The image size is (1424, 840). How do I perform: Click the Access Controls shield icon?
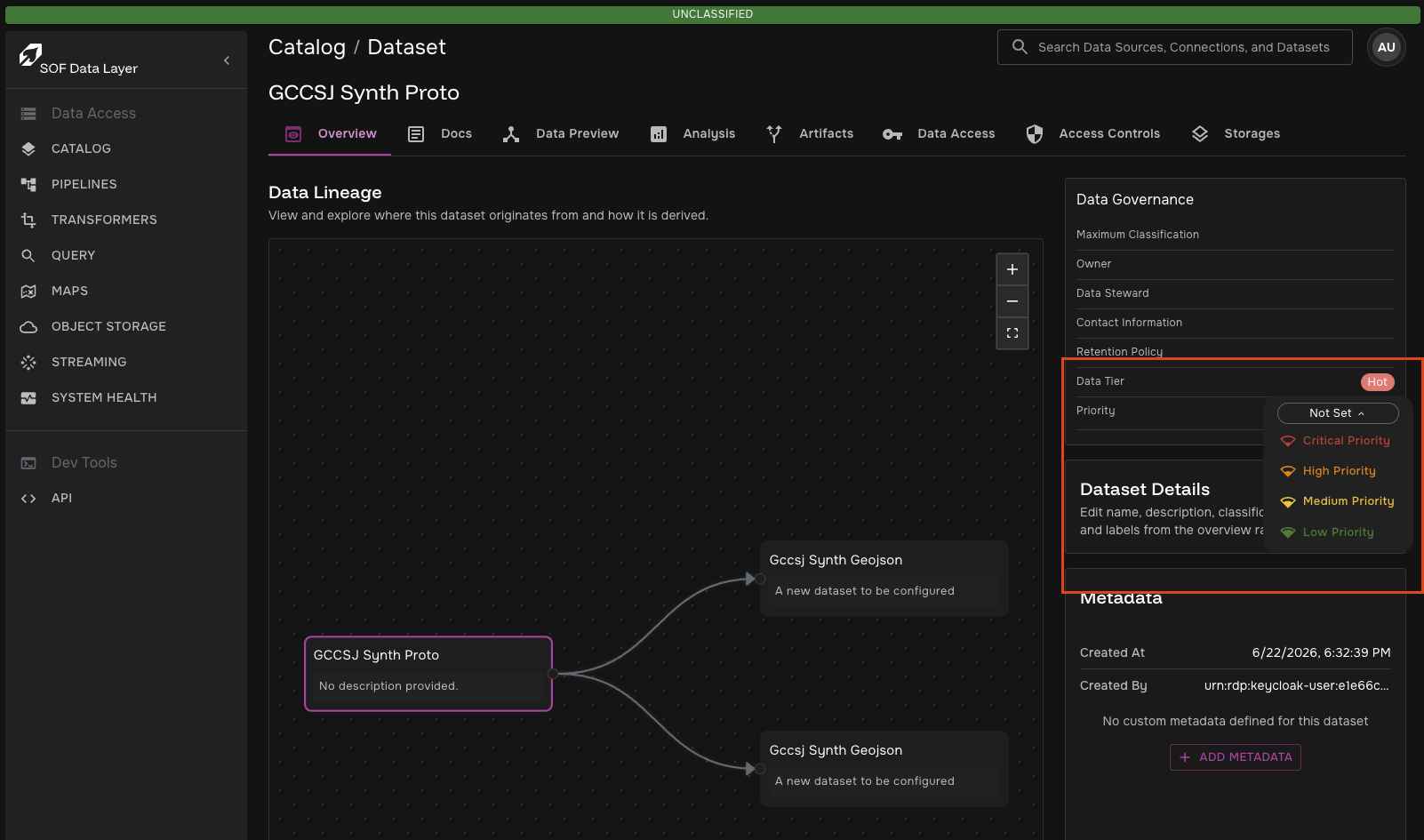[x=1035, y=134]
